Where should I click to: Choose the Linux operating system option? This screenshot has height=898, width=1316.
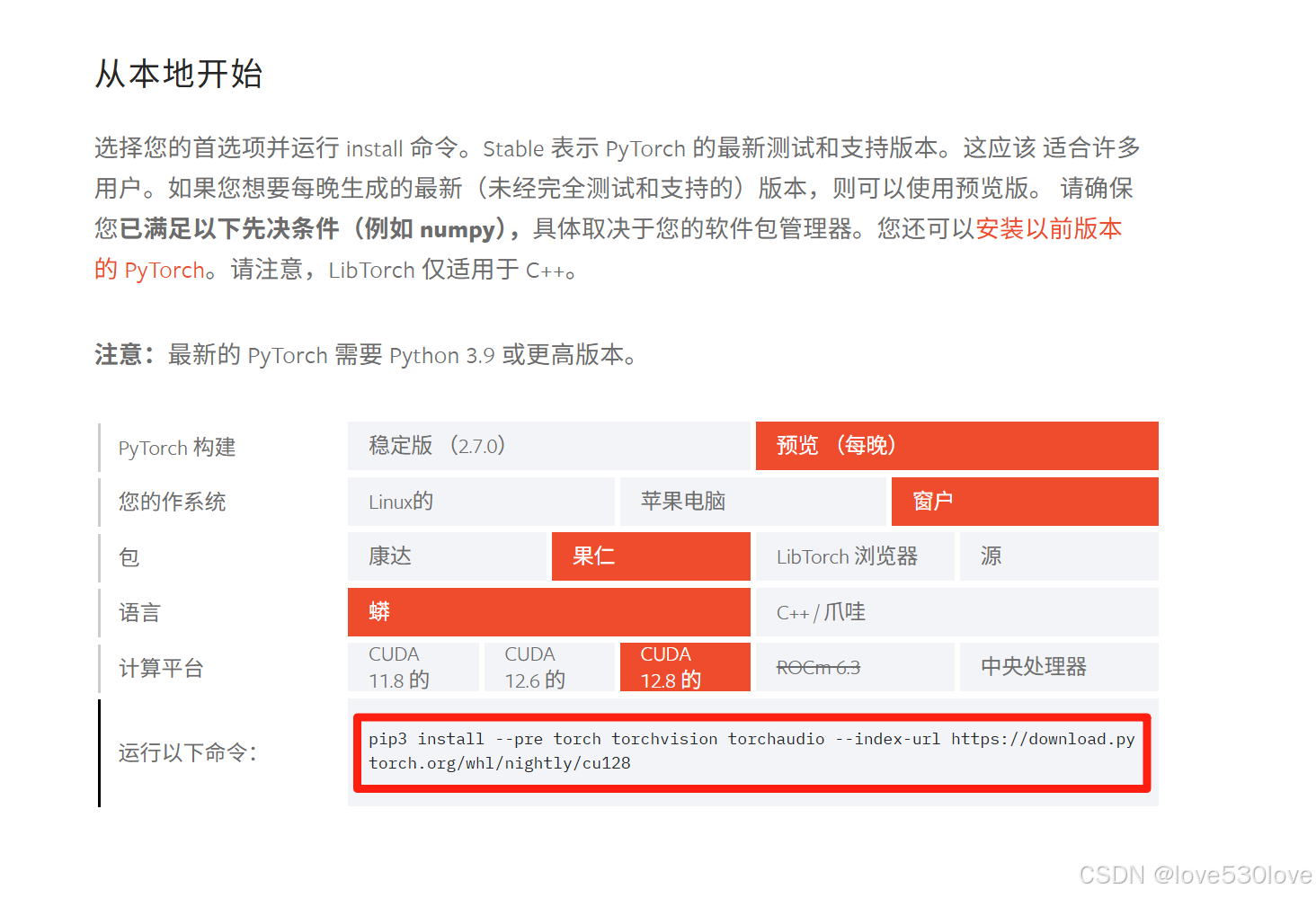coord(481,502)
